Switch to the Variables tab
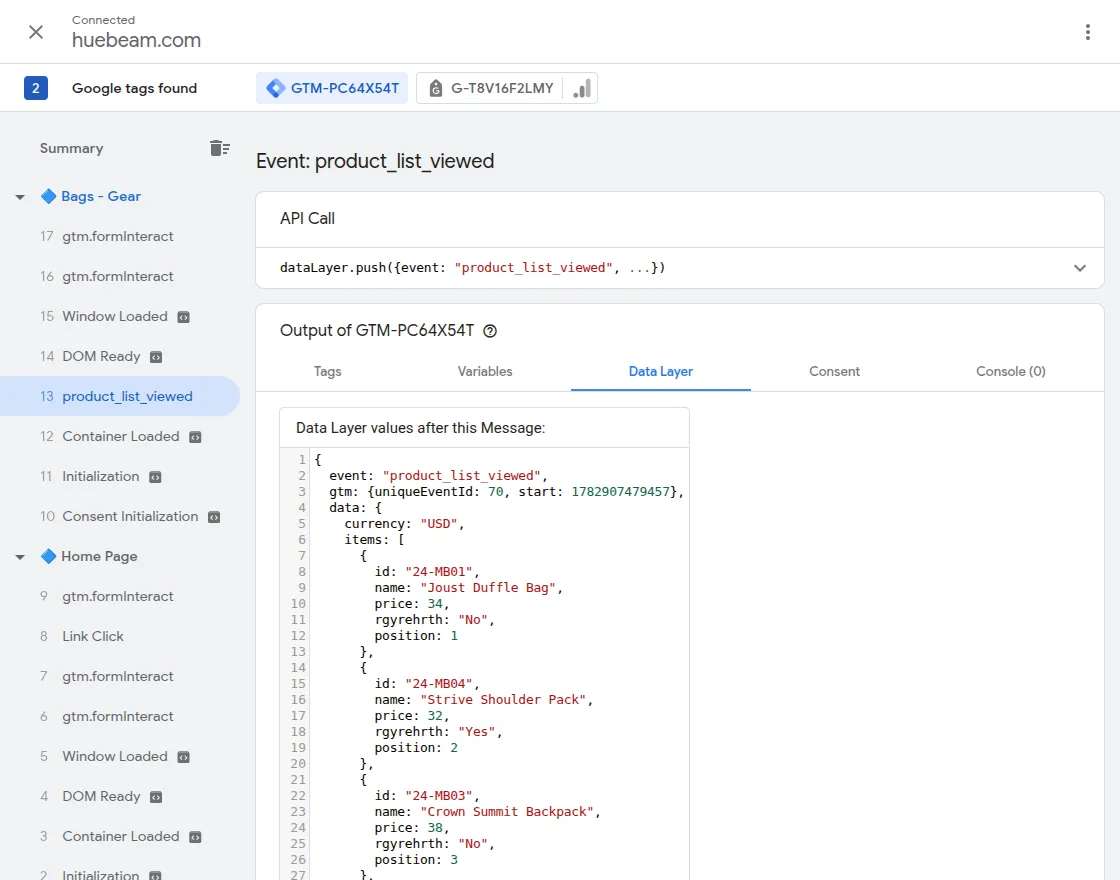 click(485, 371)
